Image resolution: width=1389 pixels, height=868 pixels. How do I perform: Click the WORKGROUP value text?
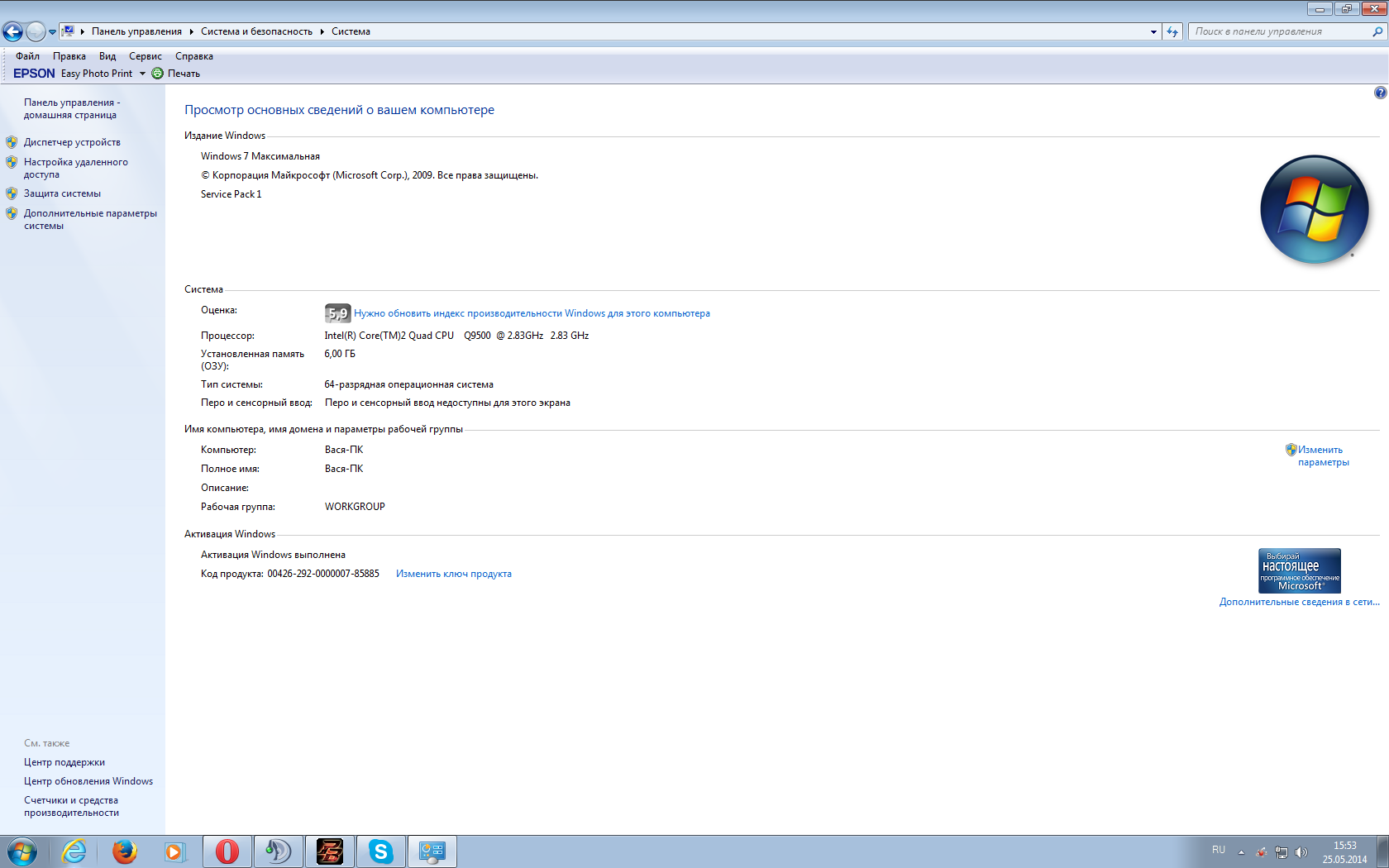355,507
